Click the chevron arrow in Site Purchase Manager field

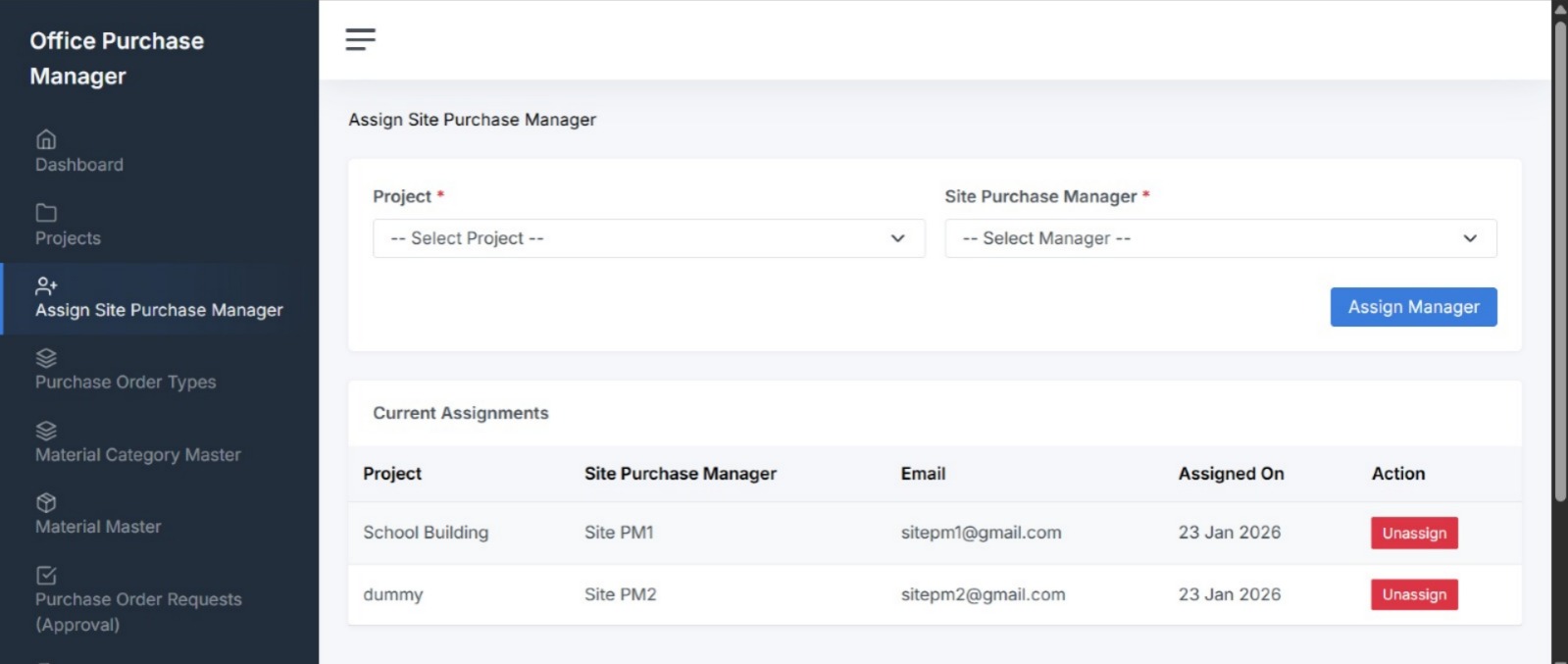[1469, 238]
